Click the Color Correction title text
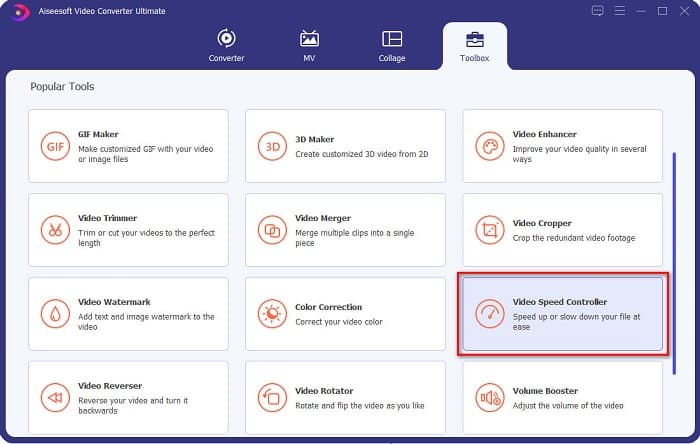Screen dimensions: 700x444 click(x=329, y=307)
